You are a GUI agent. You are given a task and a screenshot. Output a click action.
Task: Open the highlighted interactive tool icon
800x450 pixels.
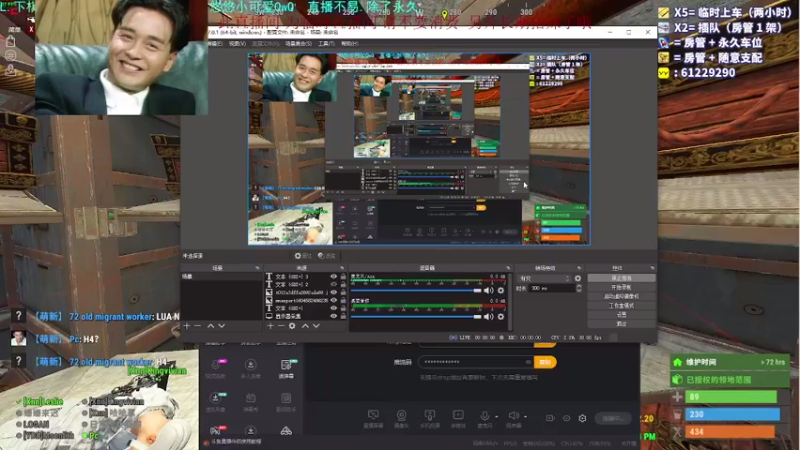point(286,364)
